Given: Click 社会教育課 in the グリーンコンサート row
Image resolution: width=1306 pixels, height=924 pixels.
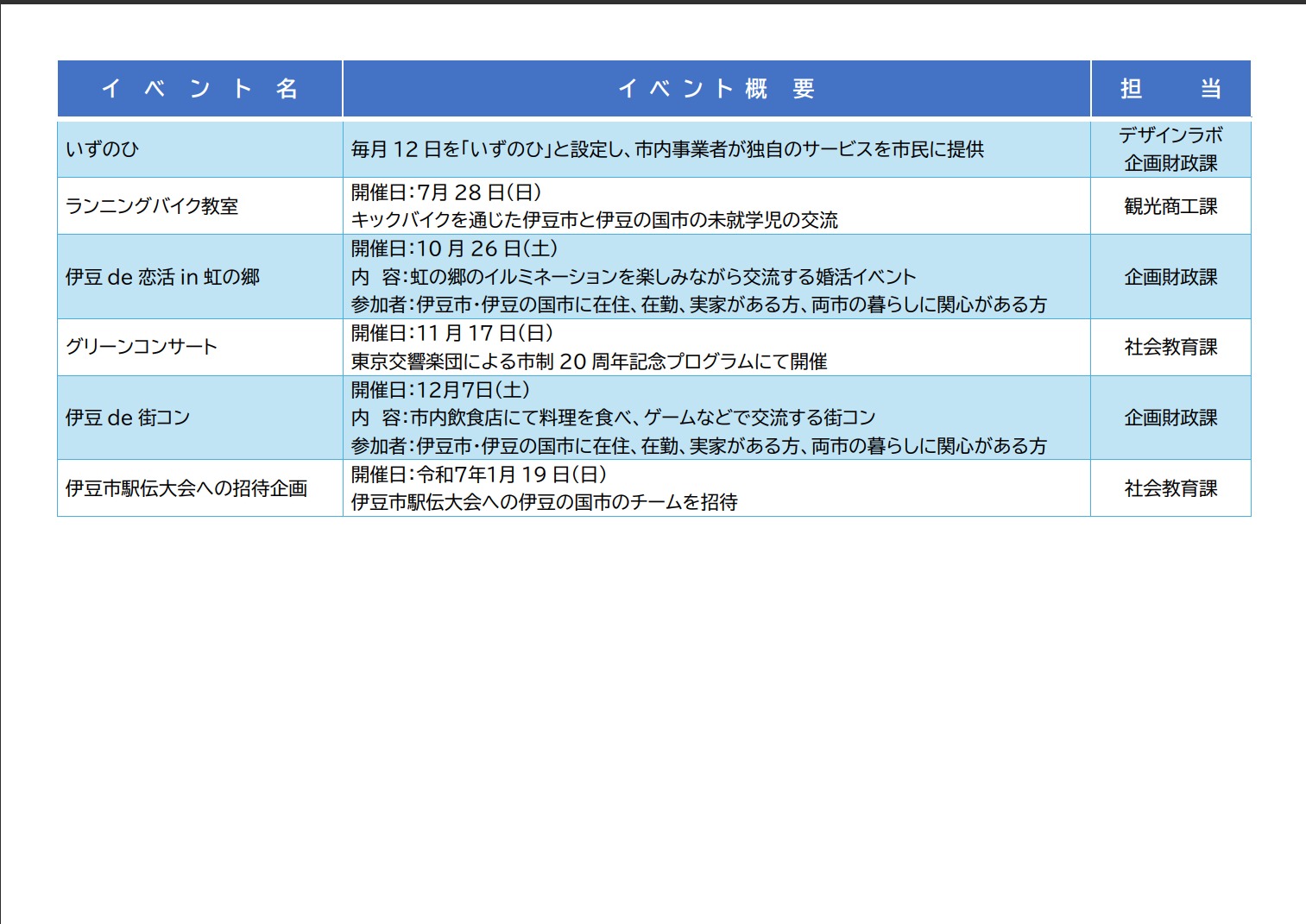Looking at the screenshot, I should [1170, 347].
